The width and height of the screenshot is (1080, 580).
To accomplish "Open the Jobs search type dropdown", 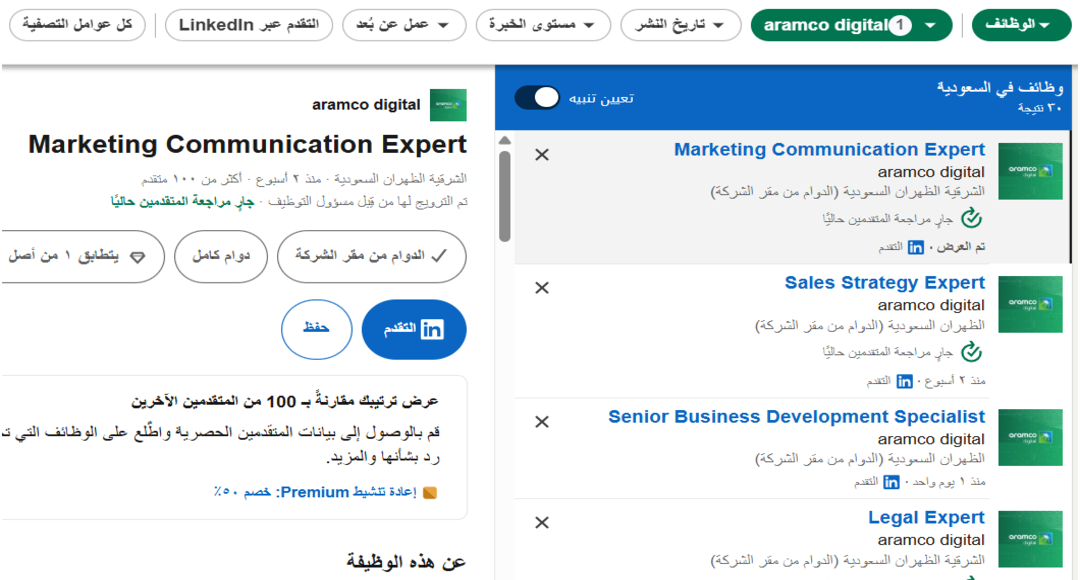I will [x=1021, y=25].
